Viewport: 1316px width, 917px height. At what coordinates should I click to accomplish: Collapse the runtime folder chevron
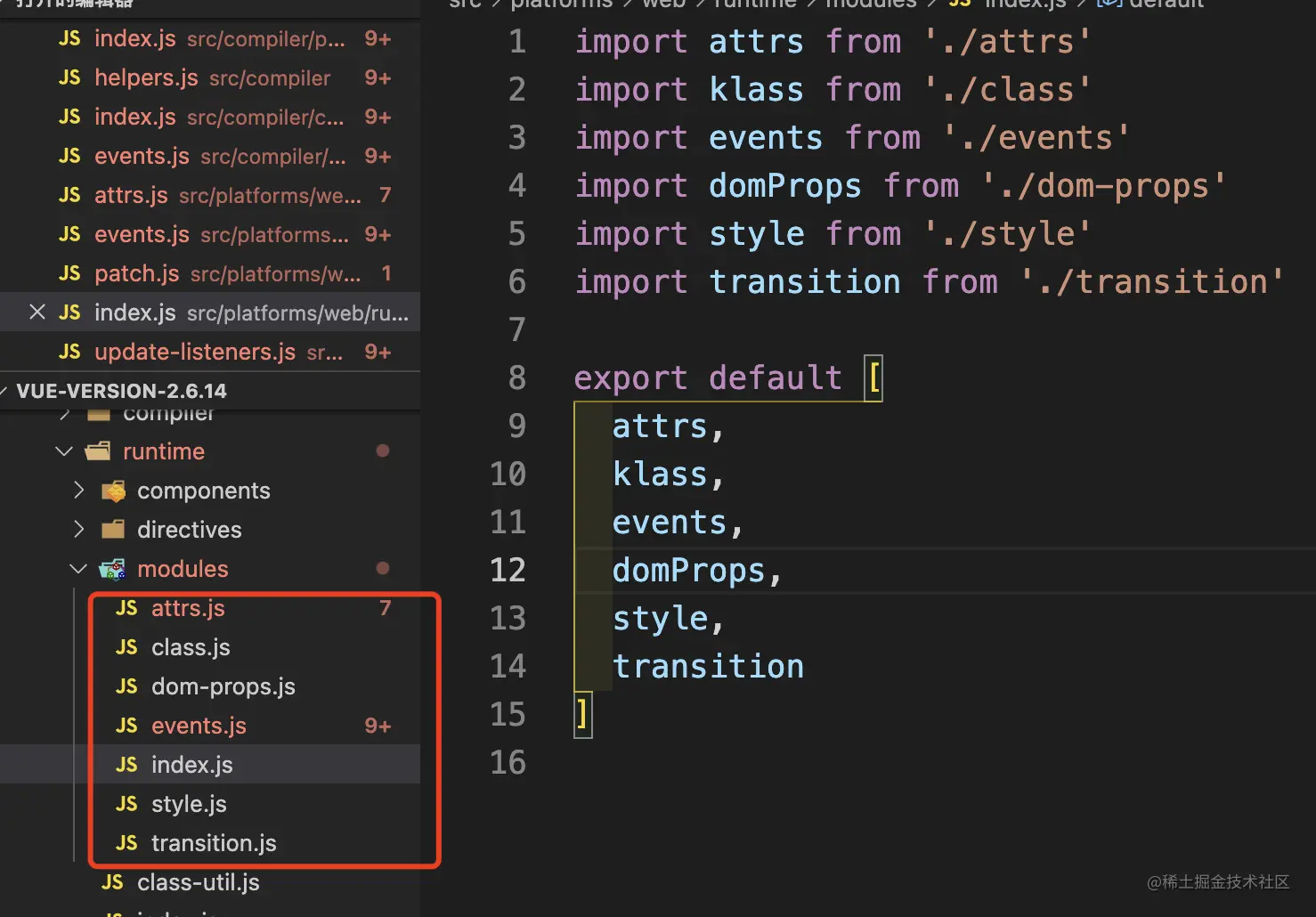click(64, 451)
